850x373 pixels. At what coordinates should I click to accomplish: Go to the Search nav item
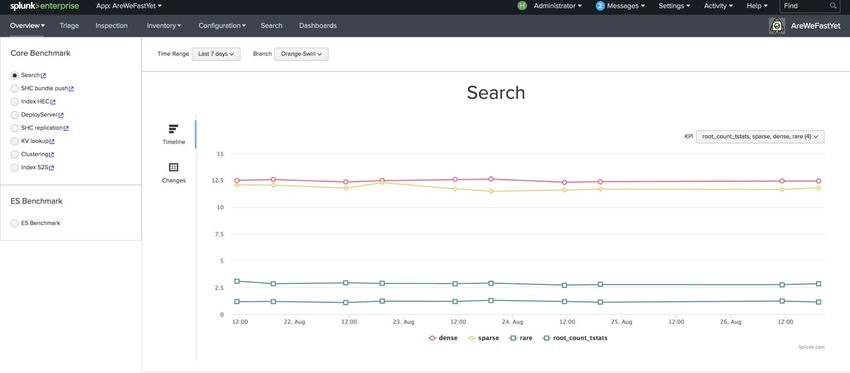[271, 25]
